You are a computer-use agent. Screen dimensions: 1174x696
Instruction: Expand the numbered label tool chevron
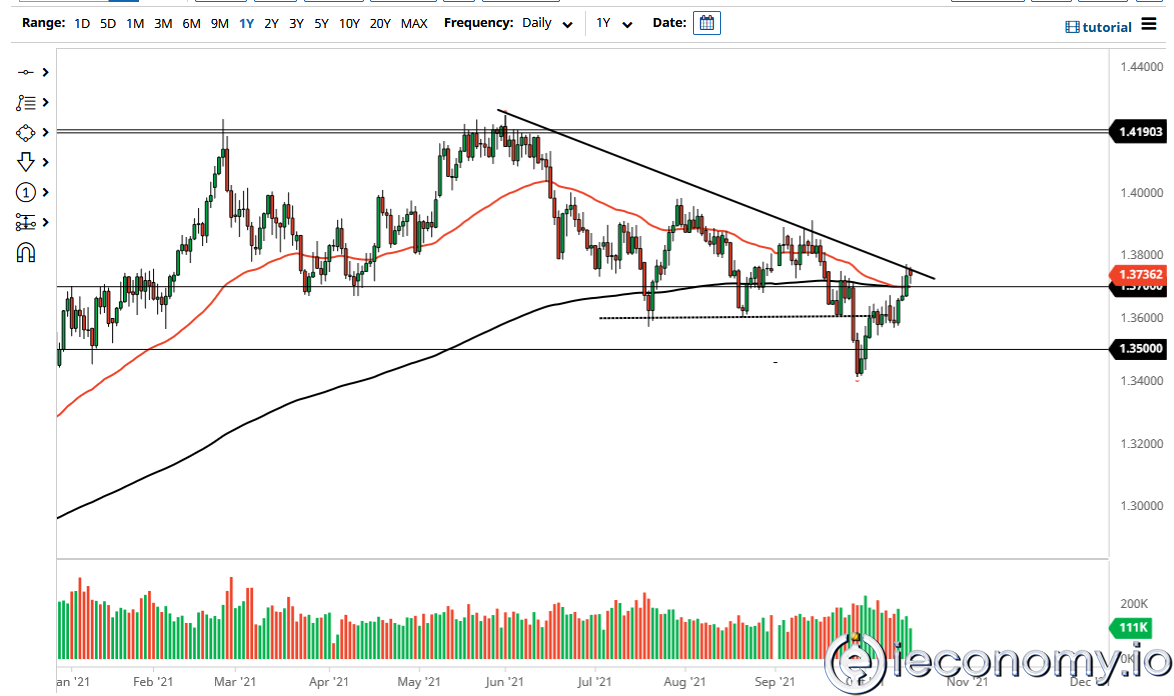pyautogui.click(x=44, y=192)
